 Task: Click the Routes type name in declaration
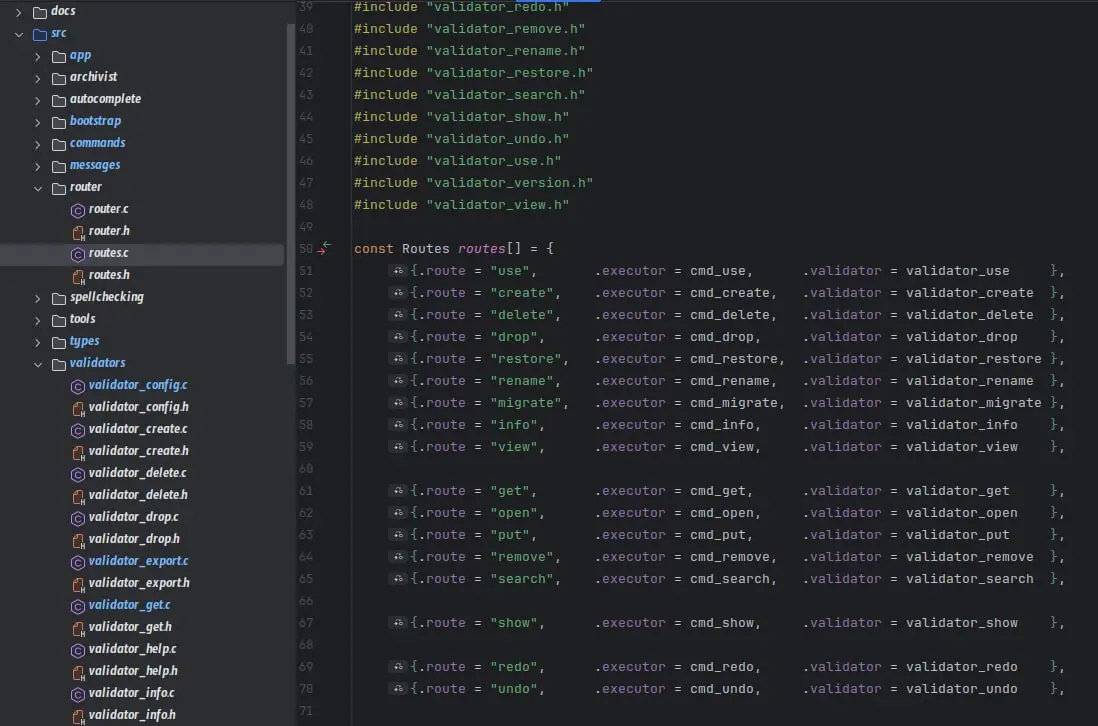(425, 249)
